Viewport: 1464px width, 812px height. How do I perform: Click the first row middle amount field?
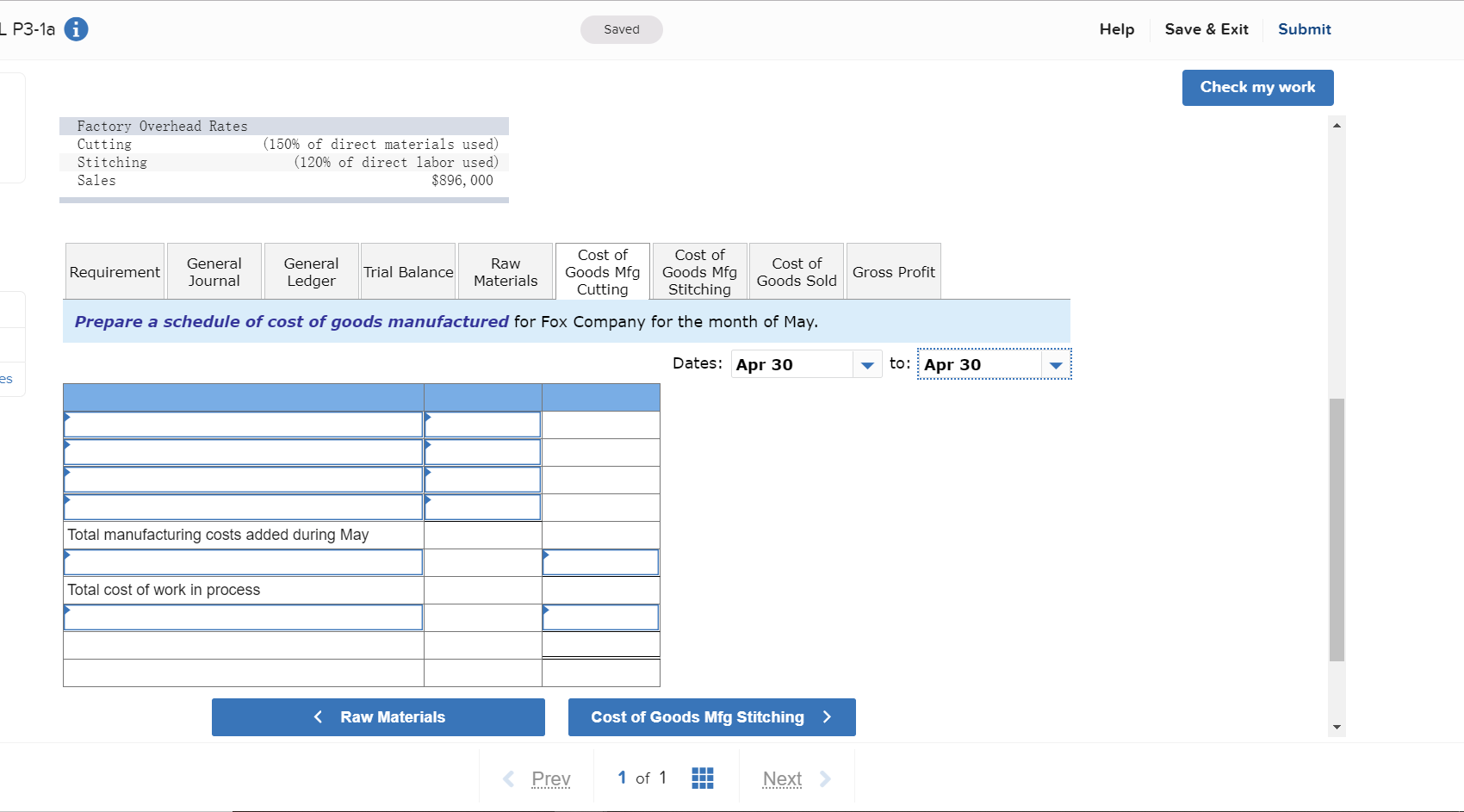click(x=483, y=425)
